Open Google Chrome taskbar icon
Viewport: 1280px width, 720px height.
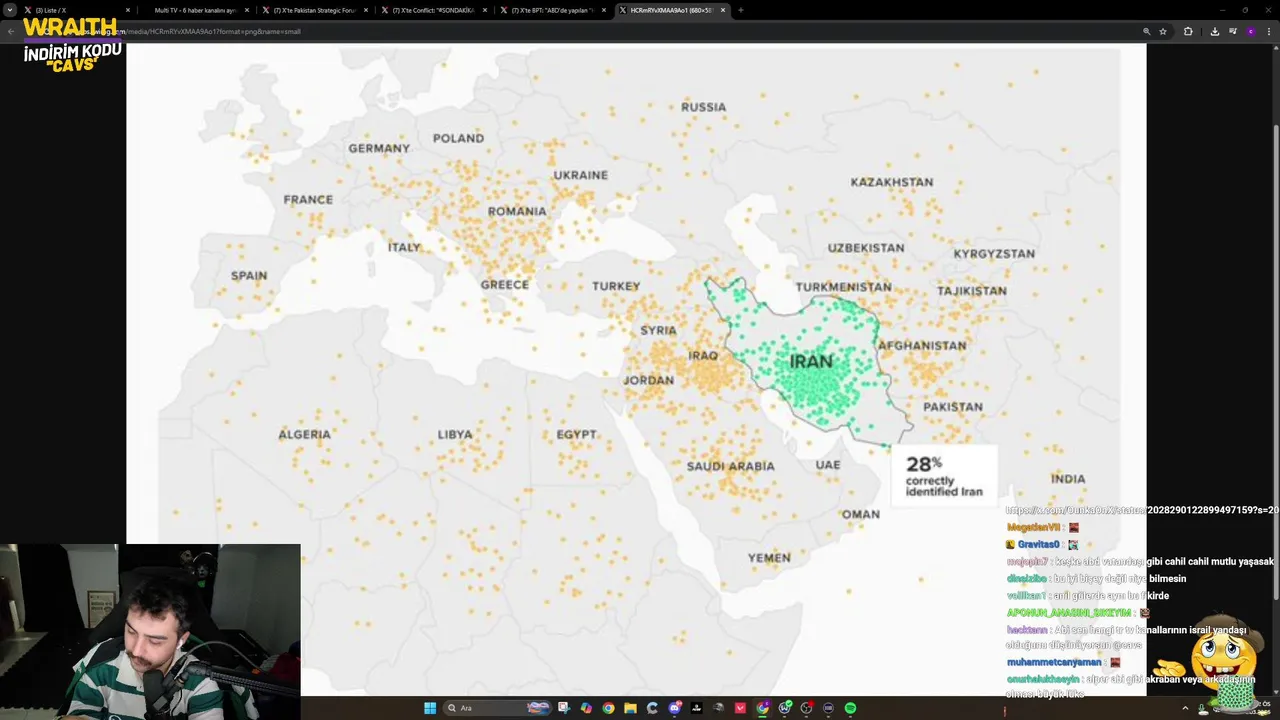608,708
